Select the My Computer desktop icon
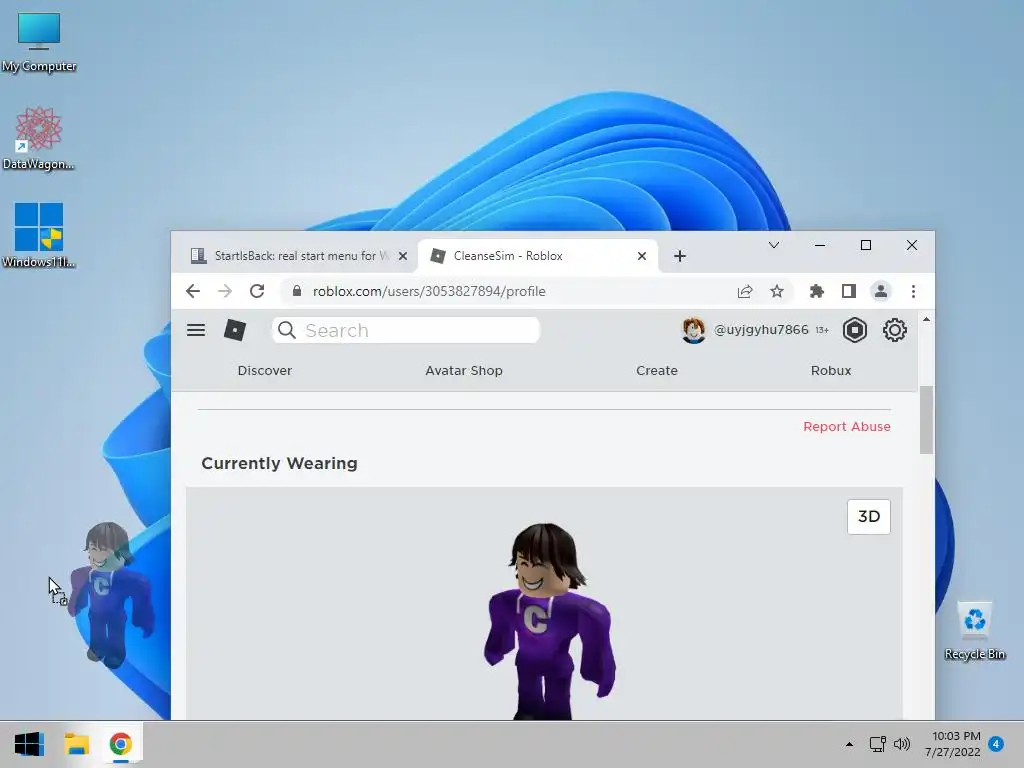 point(39,41)
